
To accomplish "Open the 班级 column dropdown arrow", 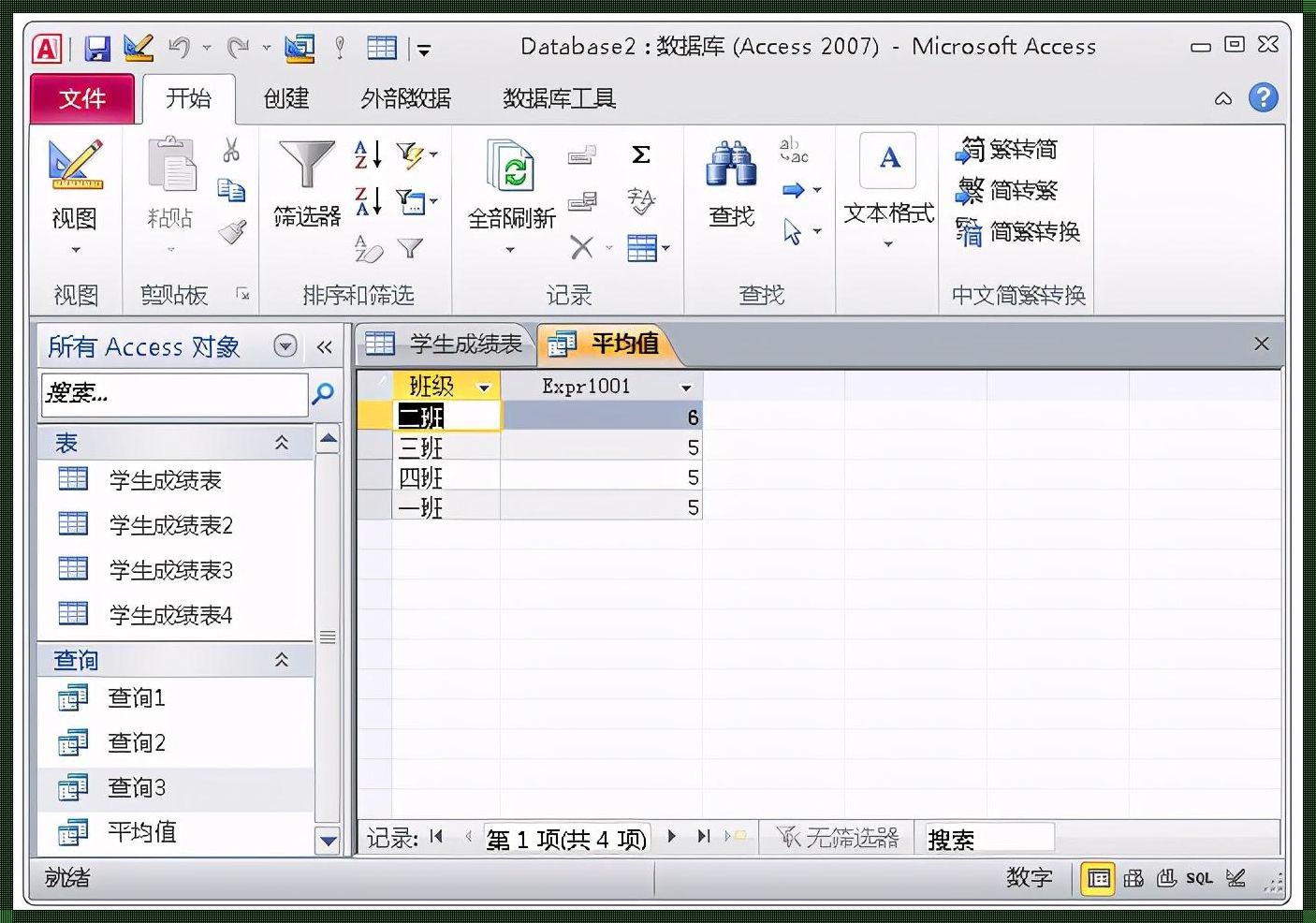I will 484,387.
